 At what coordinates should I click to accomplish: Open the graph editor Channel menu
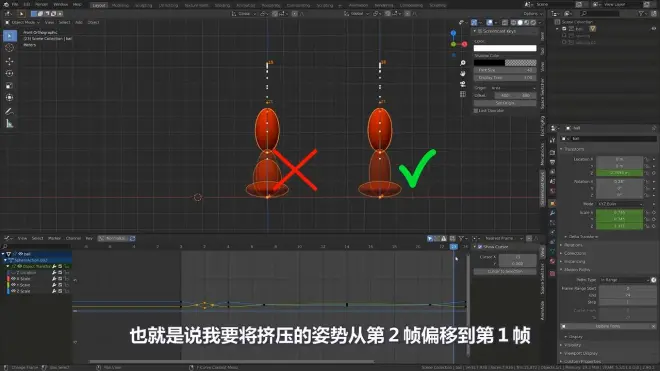pyautogui.click(x=73, y=238)
